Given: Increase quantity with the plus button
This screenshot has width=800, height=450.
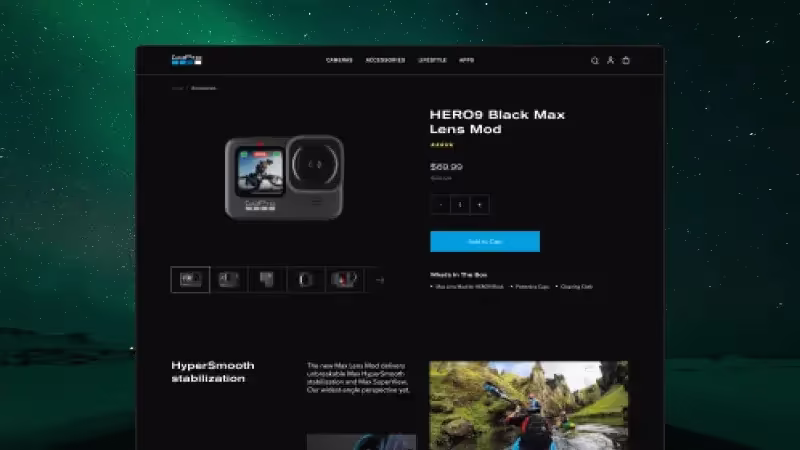Looking at the screenshot, I should point(479,204).
